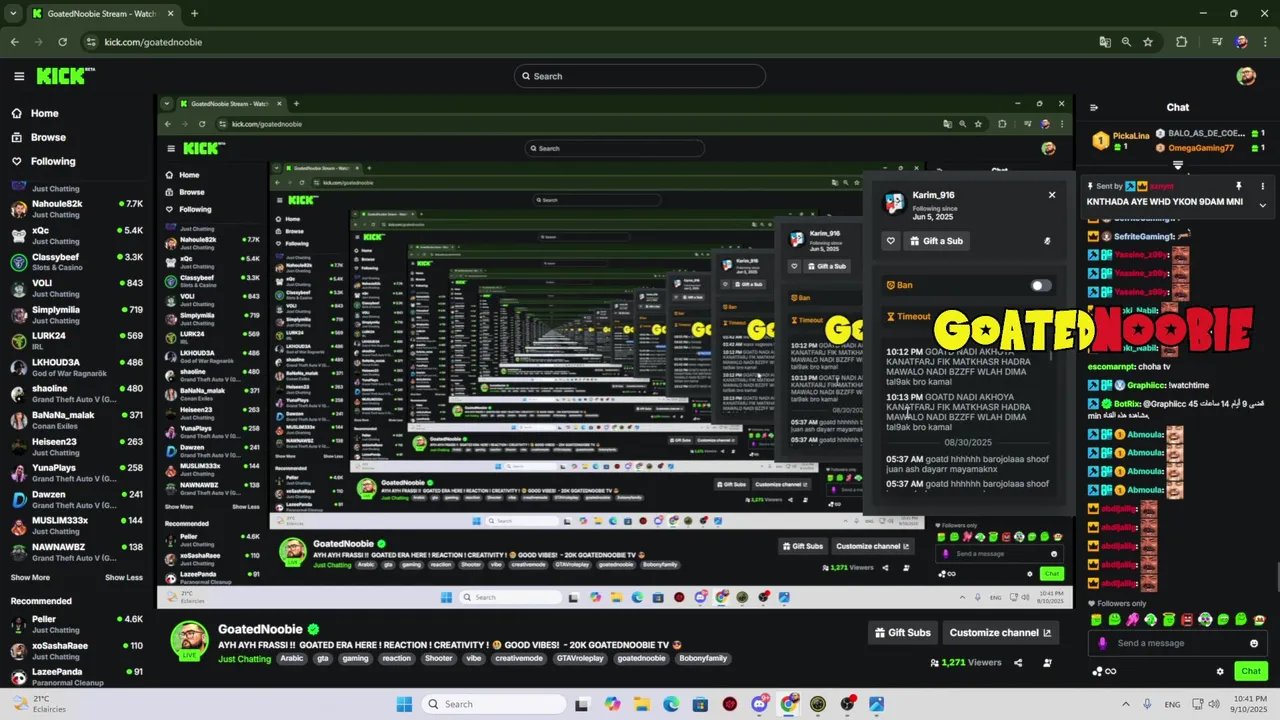
Task: Bookmark the page with the star icon
Action: (1148, 42)
